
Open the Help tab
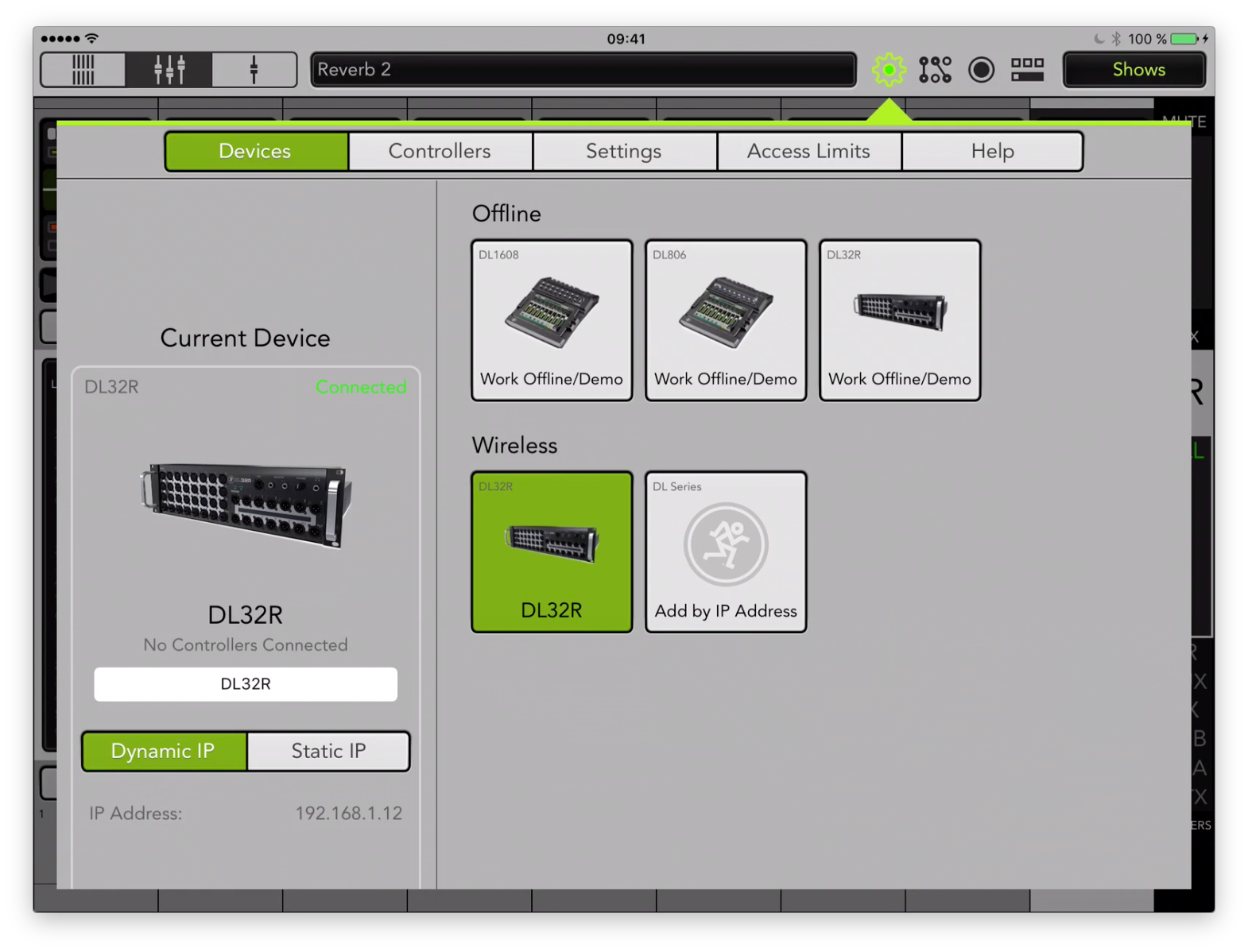click(x=992, y=151)
